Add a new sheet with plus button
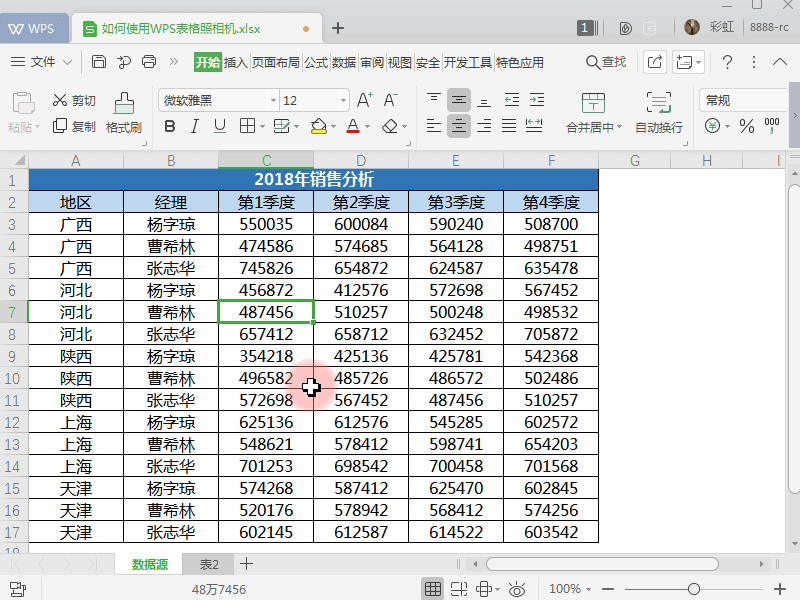The width and height of the screenshot is (800, 600). (246, 564)
